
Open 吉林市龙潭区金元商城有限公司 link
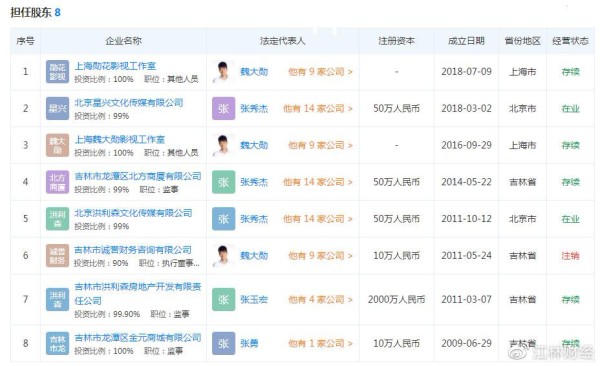tap(138, 338)
